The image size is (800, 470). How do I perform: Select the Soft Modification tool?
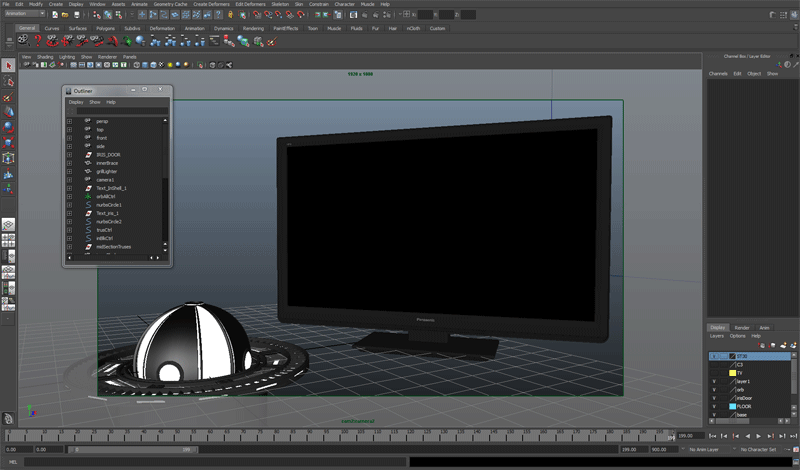pyautogui.click(x=8, y=174)
